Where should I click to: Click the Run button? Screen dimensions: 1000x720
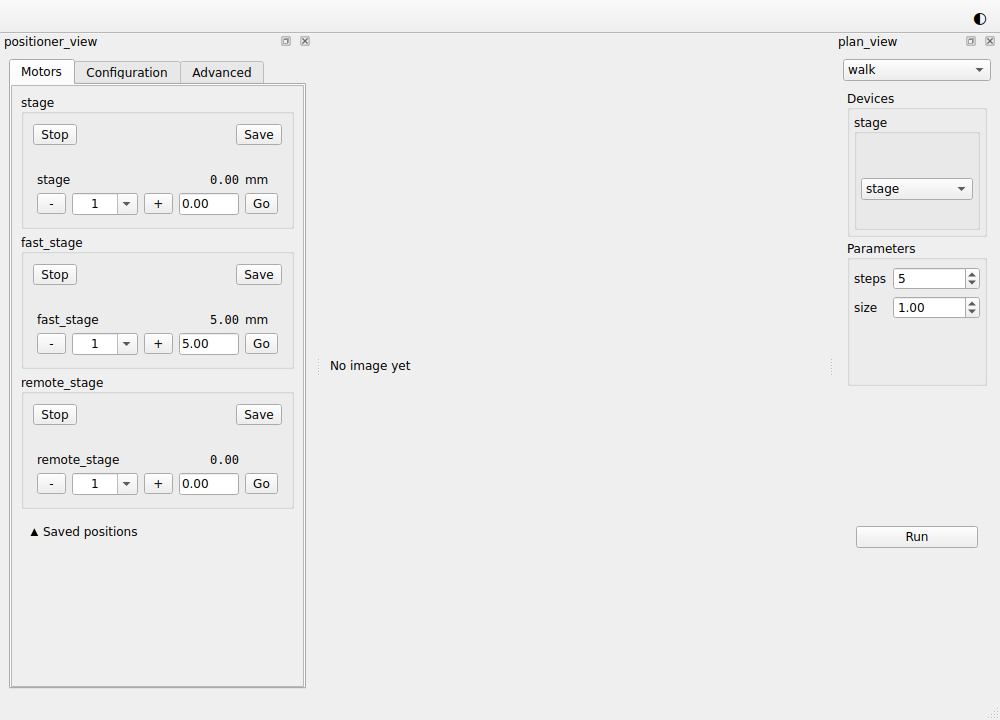tap(916, 537)
